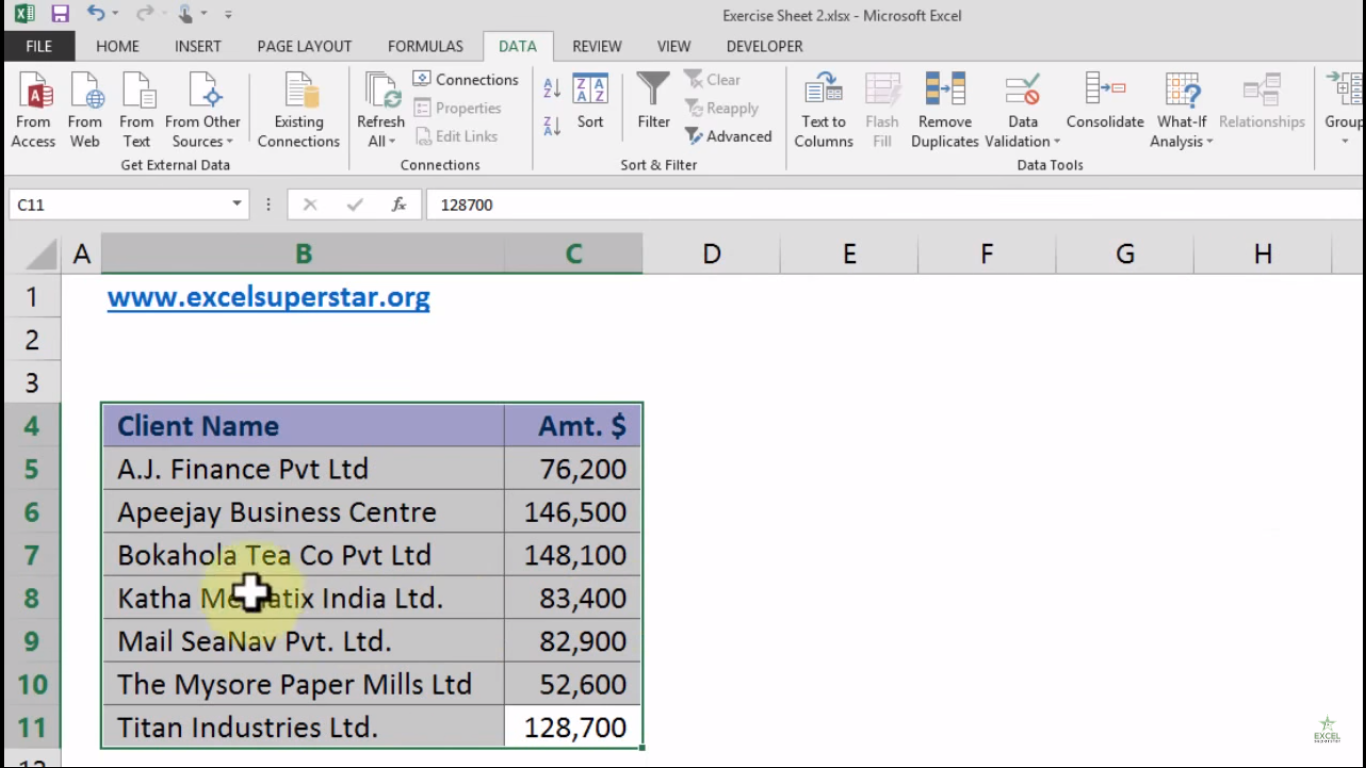The height and width of the screenshot is (768, 1366).
Task: Switch to the INSERT tab
Action: 198,46
